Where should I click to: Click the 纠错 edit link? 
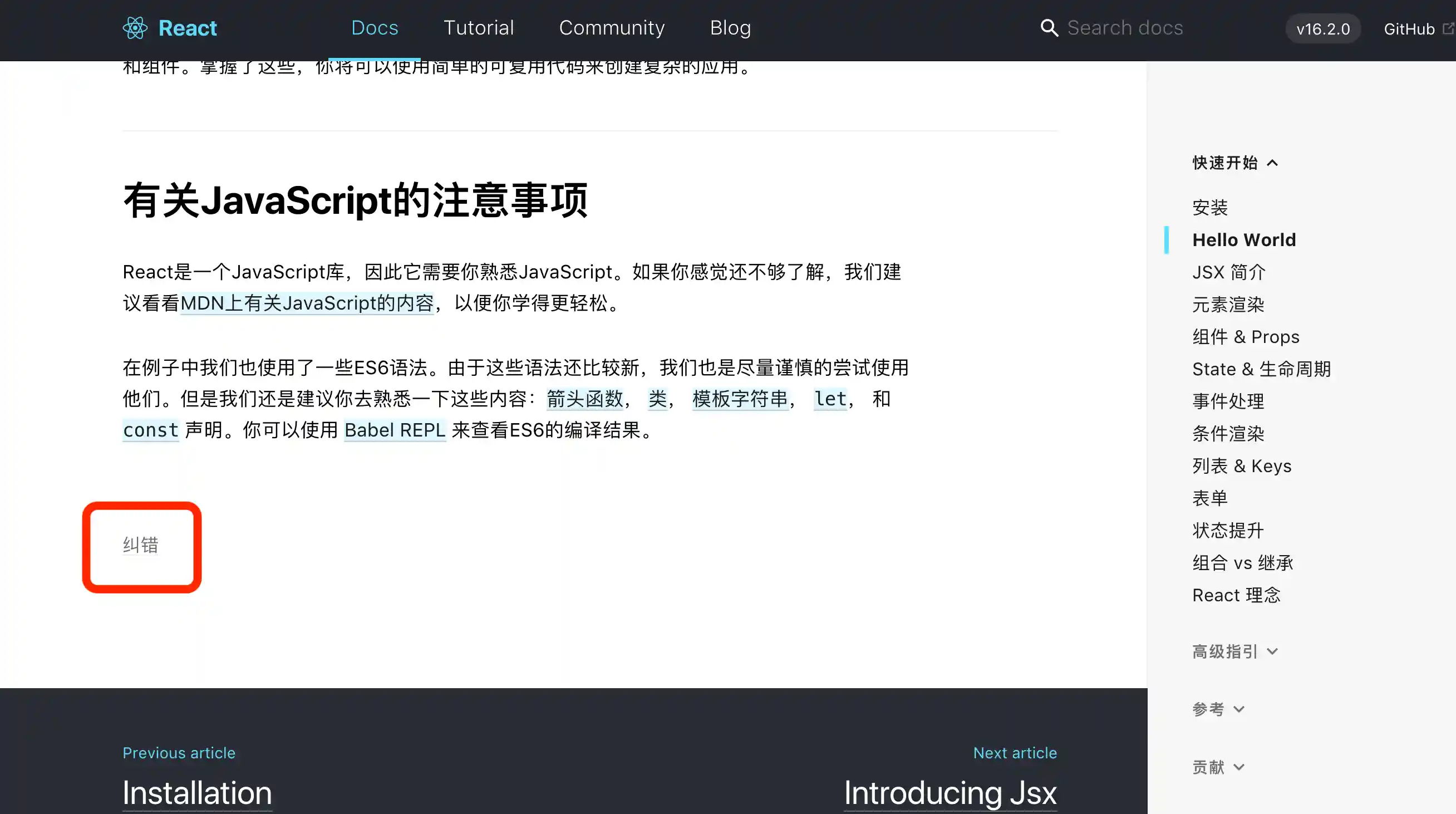pyautogui.click(x=141, y=545)
